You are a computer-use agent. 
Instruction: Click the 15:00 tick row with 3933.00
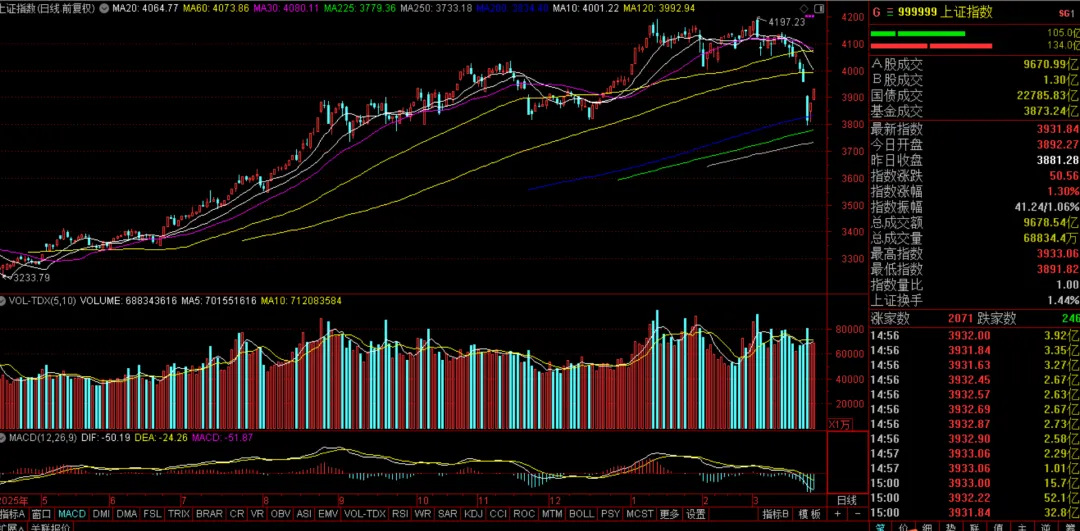tap(974, 483)
